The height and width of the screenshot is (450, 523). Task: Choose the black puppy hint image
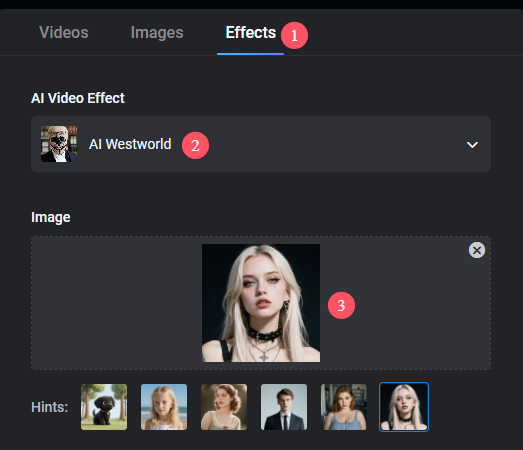pos(104,407)
